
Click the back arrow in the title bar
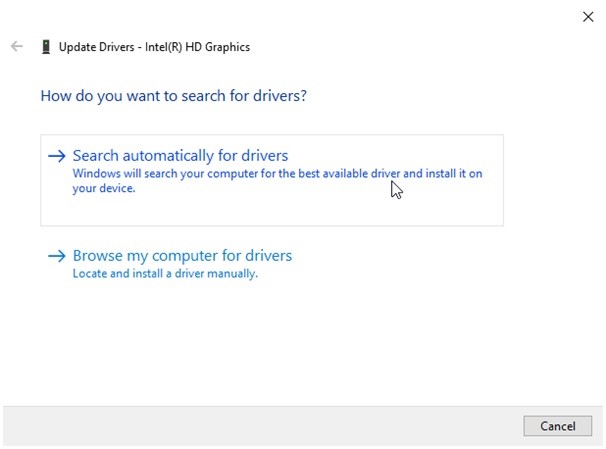16,46
